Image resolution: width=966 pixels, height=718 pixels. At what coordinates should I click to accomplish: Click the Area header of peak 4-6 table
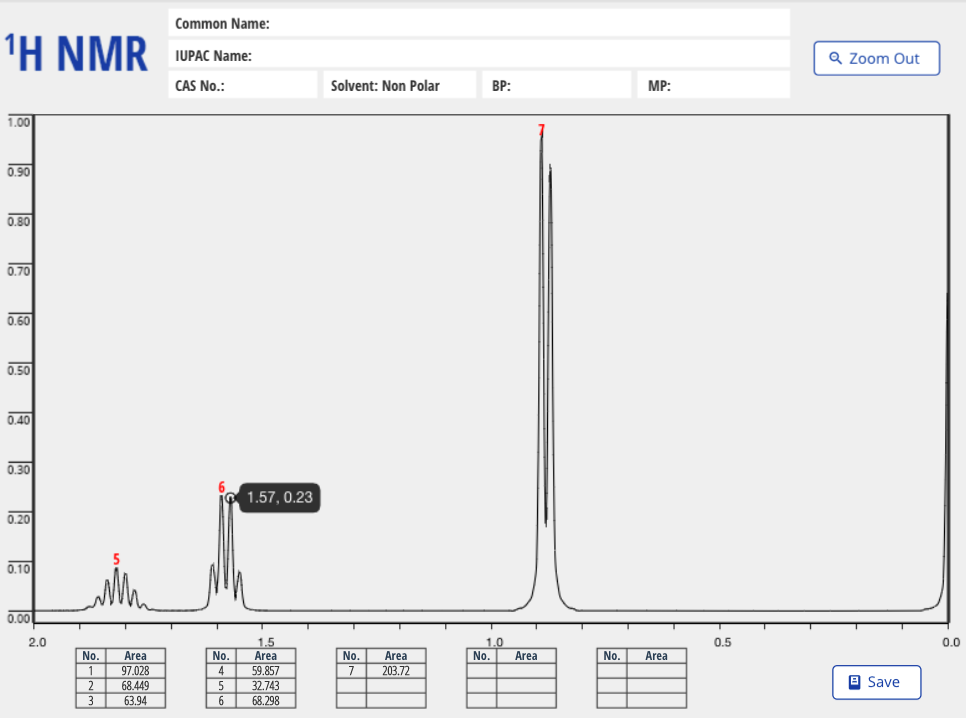pos(265,656)
